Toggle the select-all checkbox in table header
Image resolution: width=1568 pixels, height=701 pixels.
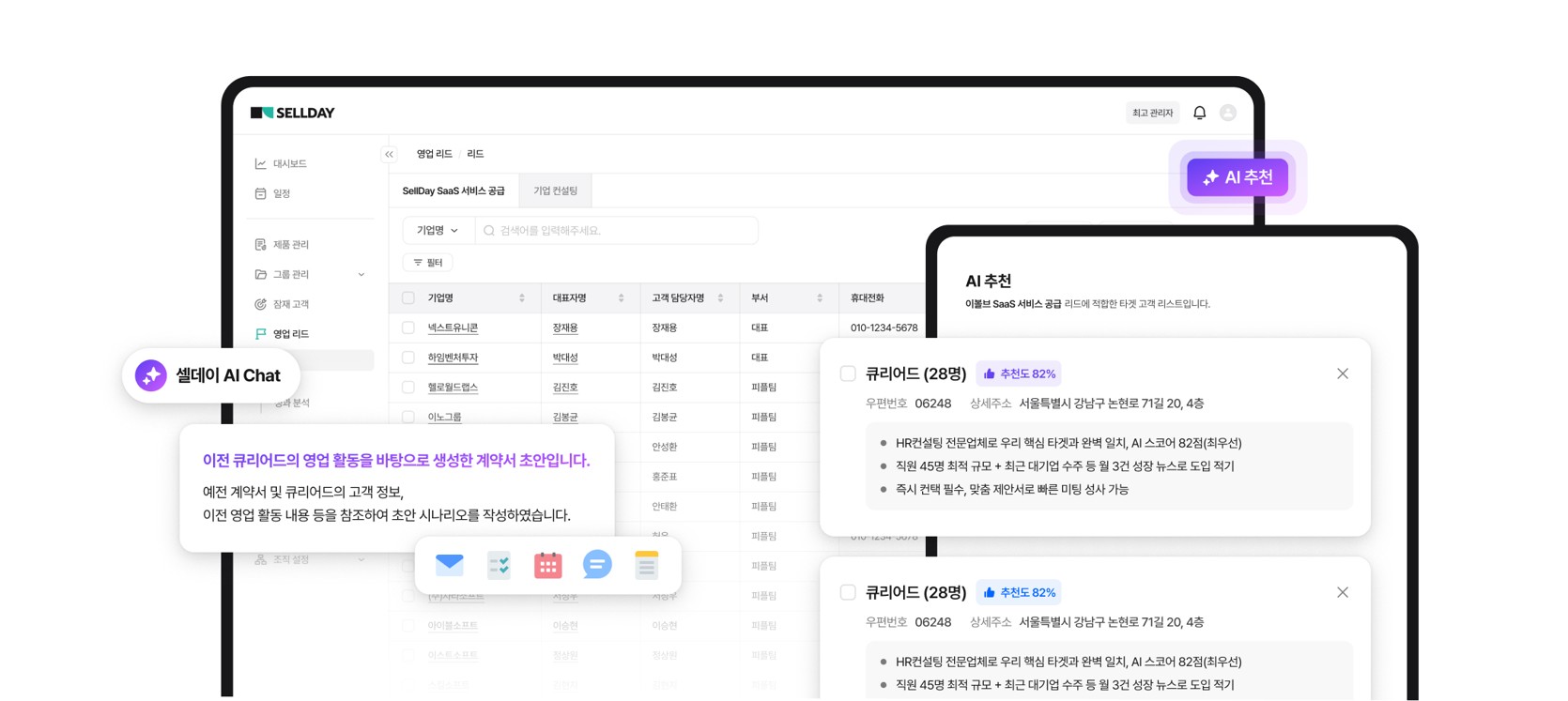click(408, 298)
